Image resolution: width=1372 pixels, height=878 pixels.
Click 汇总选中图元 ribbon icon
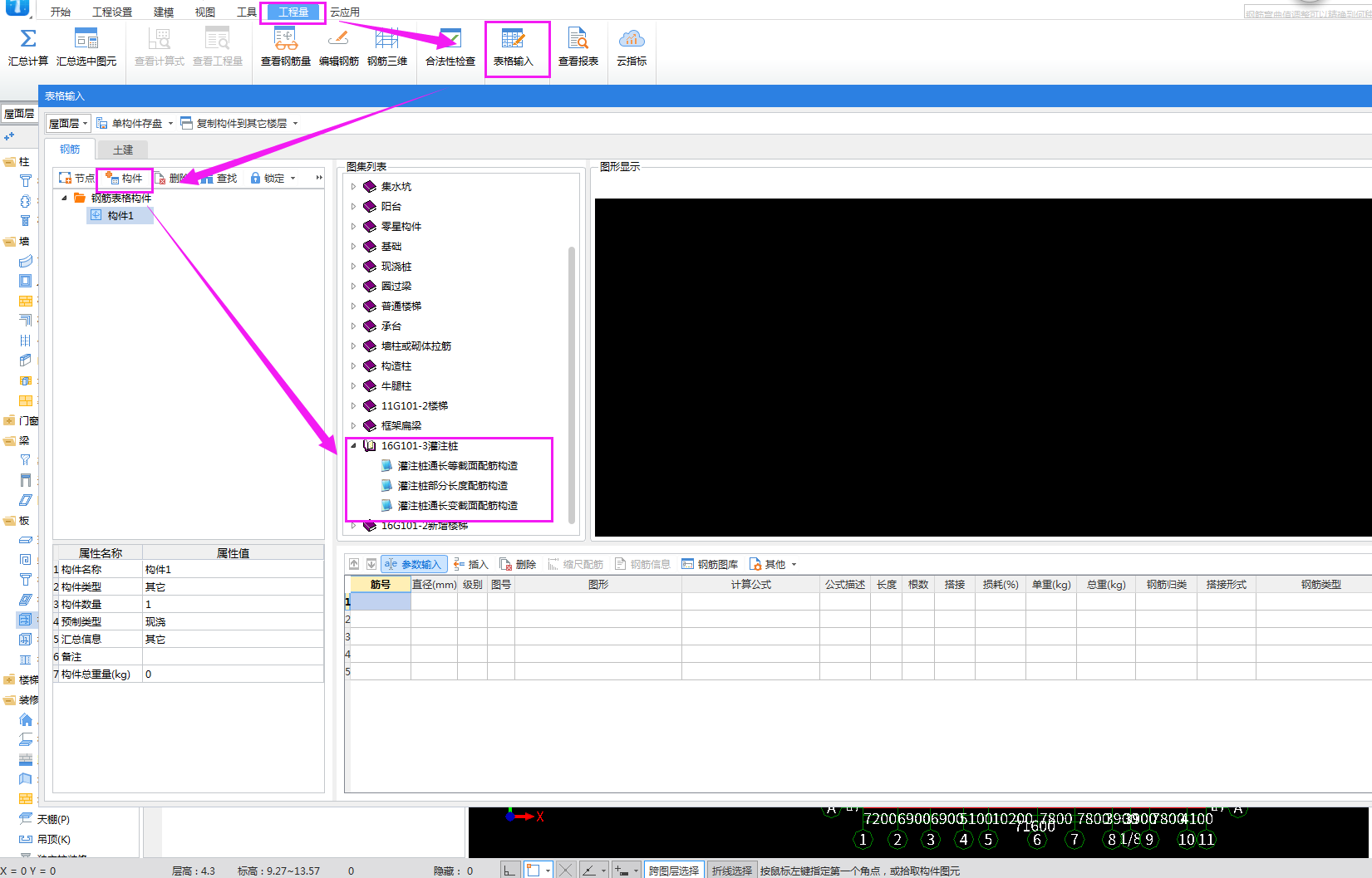tap(86, 48)
